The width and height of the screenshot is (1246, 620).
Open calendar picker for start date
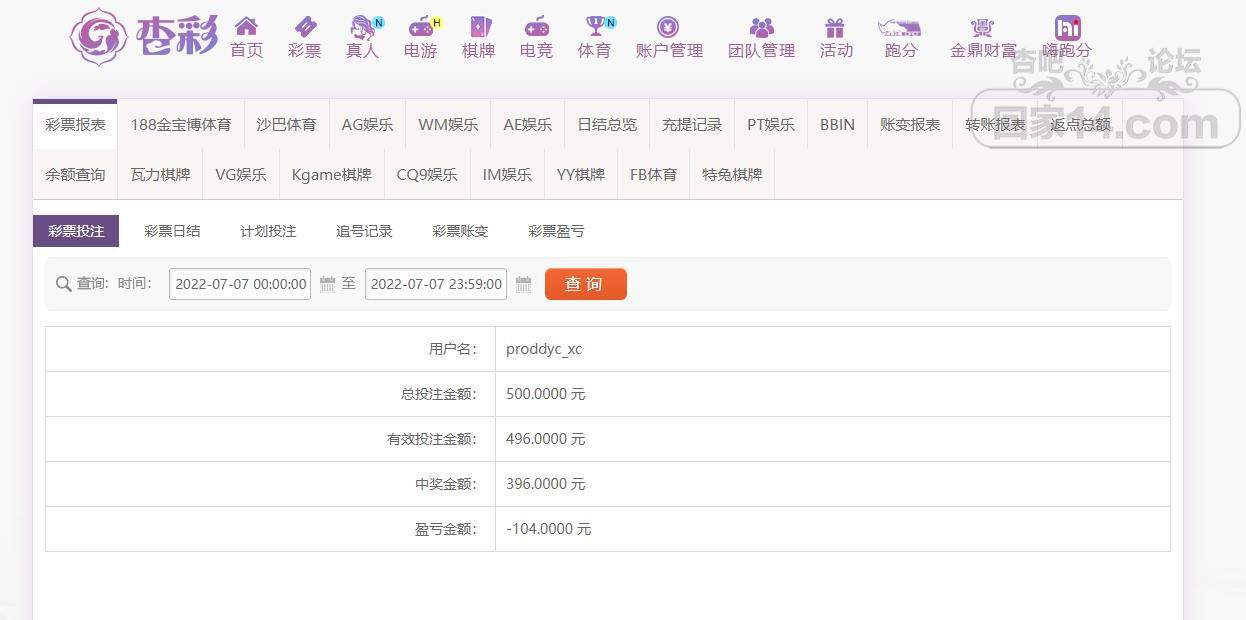point(327,284)
